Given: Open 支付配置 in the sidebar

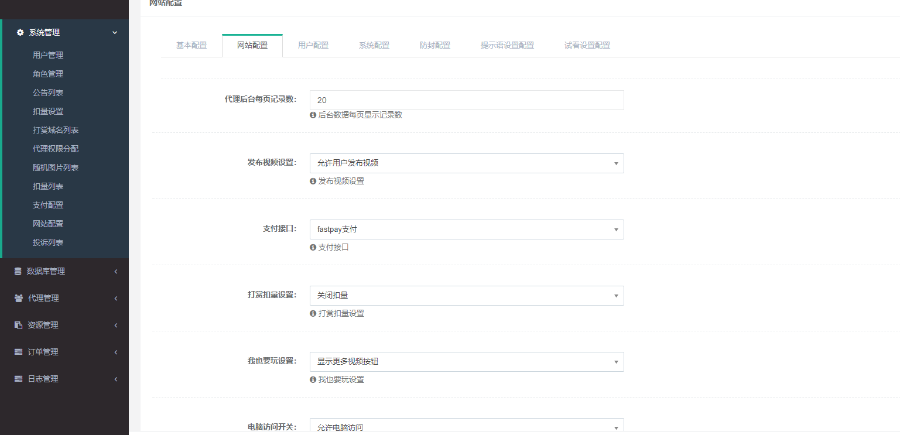Looking at the screenshot, I should click(48, 205).
